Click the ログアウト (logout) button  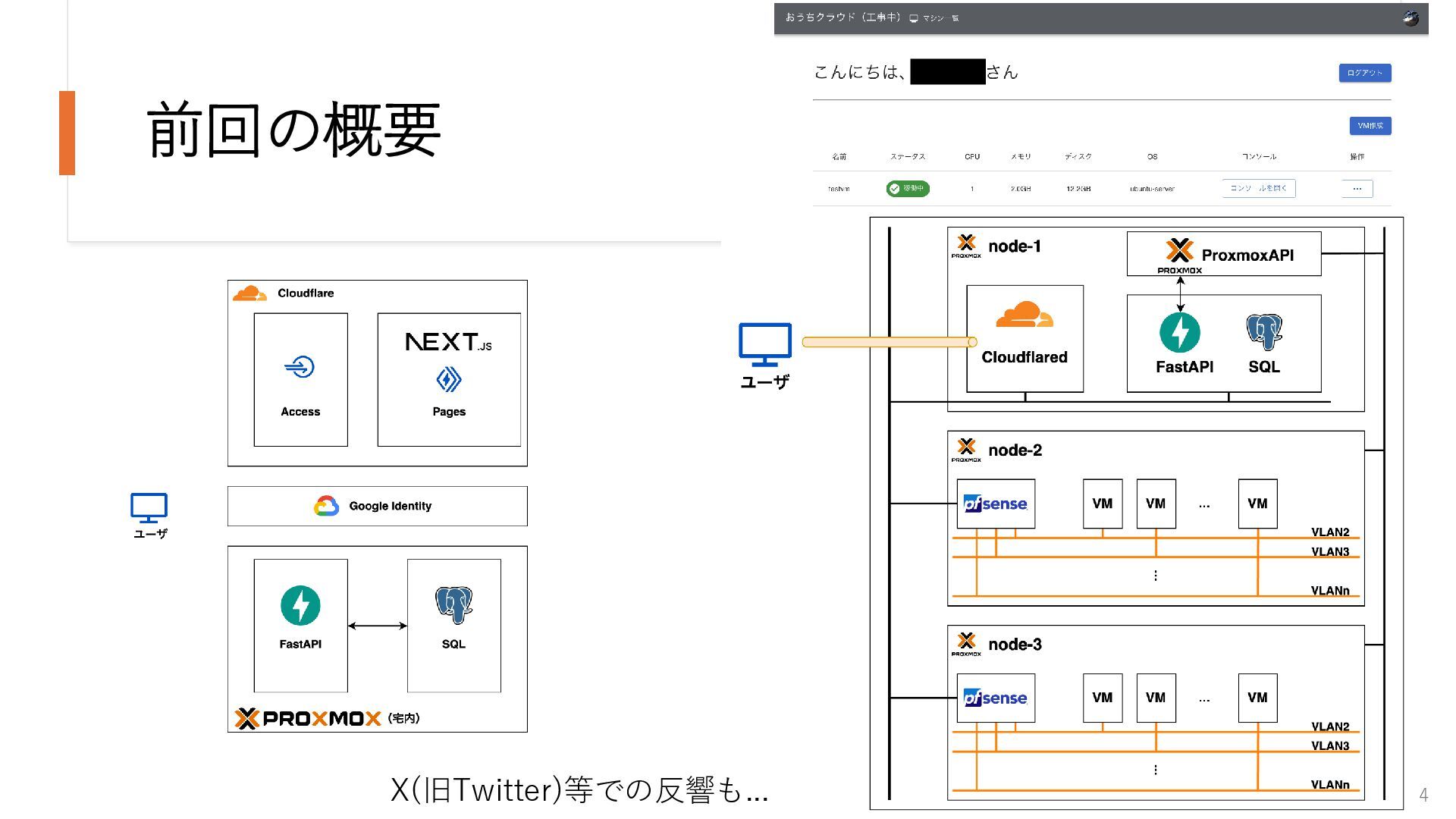pyautogui.click(x=1364, y=73)
